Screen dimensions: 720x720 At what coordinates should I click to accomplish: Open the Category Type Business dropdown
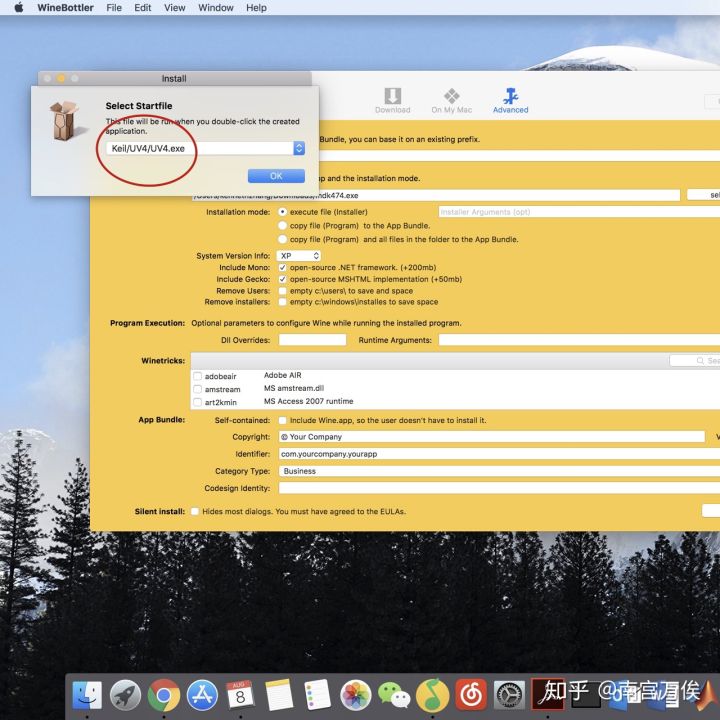pos(499,471)
